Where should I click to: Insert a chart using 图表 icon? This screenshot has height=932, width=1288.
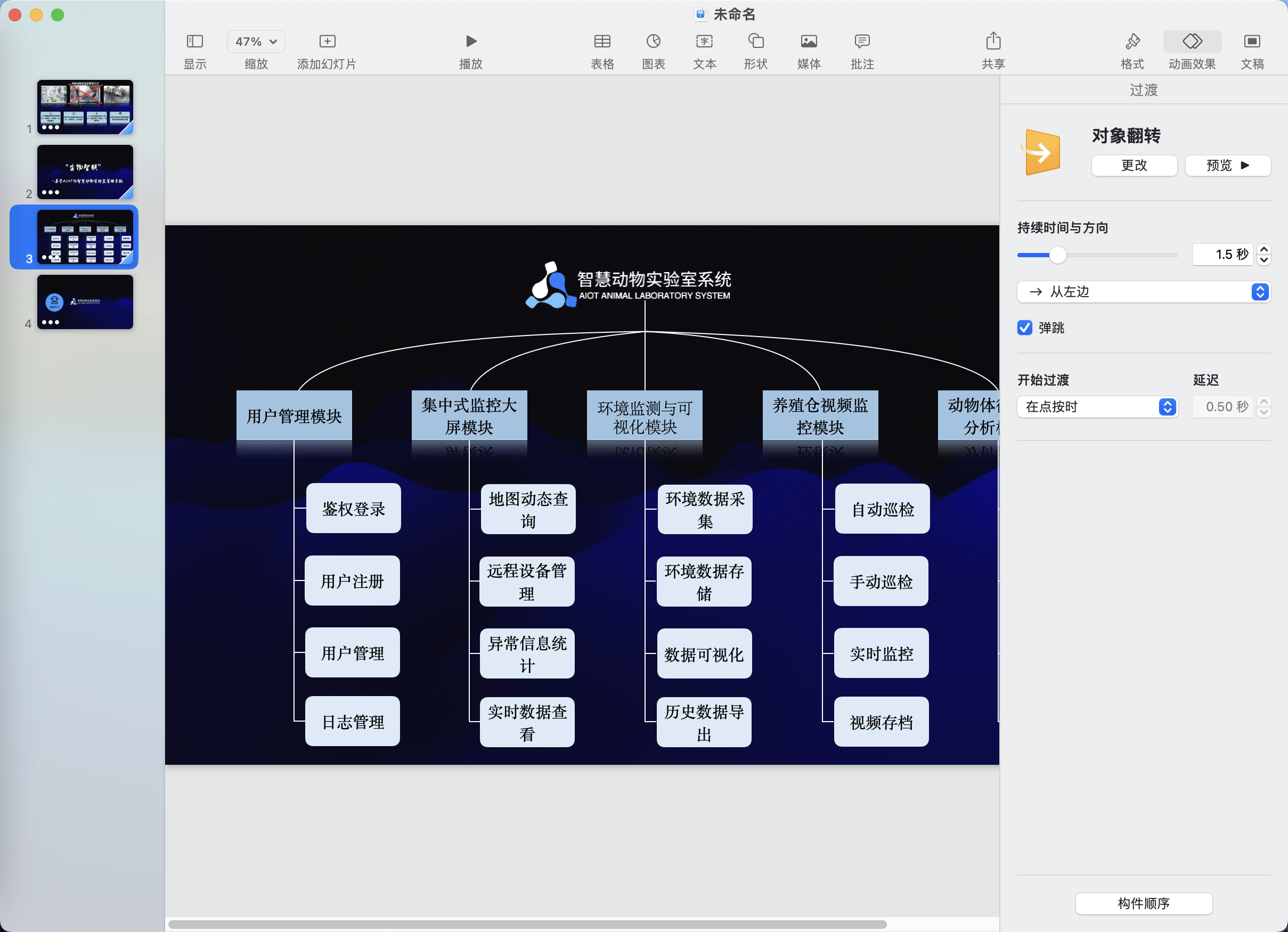click(653, 42)
